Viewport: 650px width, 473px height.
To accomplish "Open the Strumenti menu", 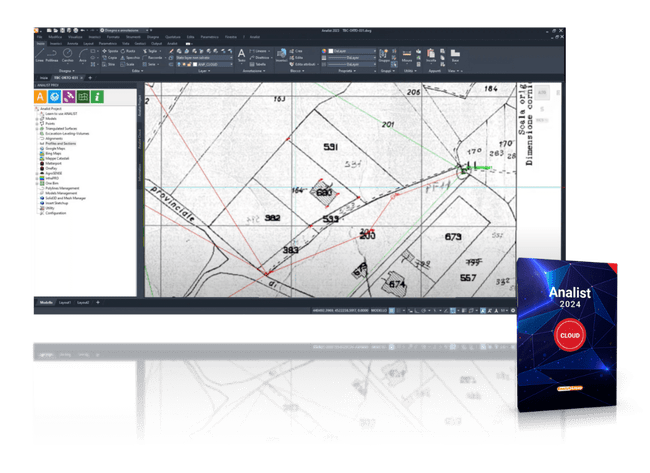I will click(133, 37).
